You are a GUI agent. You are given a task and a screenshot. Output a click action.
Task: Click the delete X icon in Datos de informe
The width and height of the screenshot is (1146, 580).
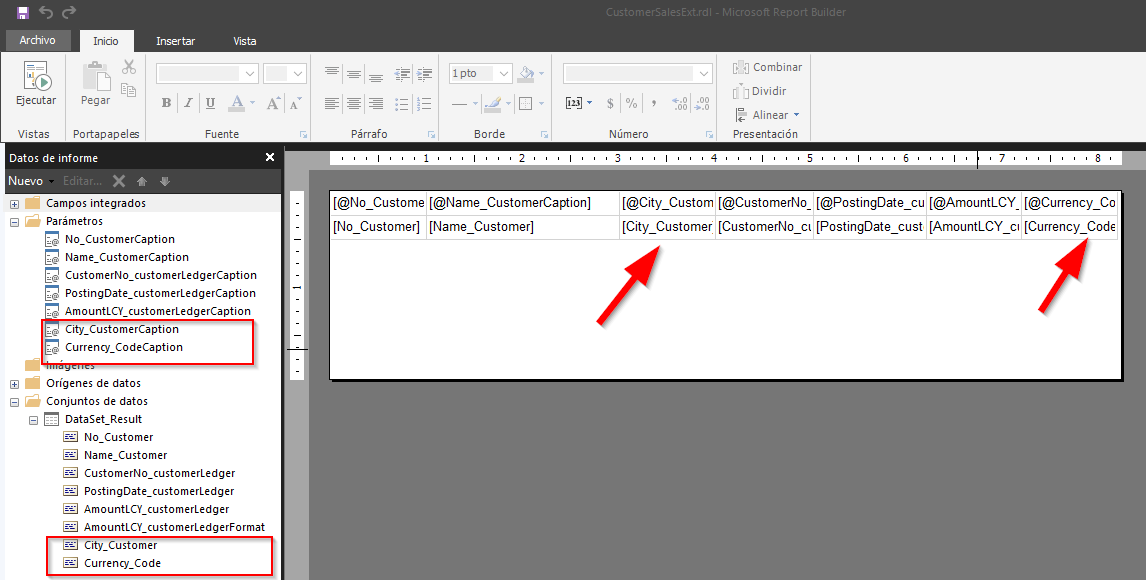coord(119,181)
